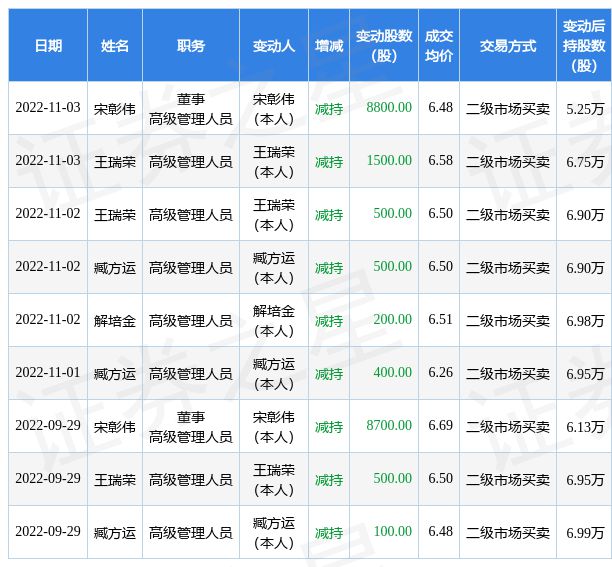612x567 pixels.
Task: Click the 2022-11-01 date cell
Action: (x=48, y=373)
